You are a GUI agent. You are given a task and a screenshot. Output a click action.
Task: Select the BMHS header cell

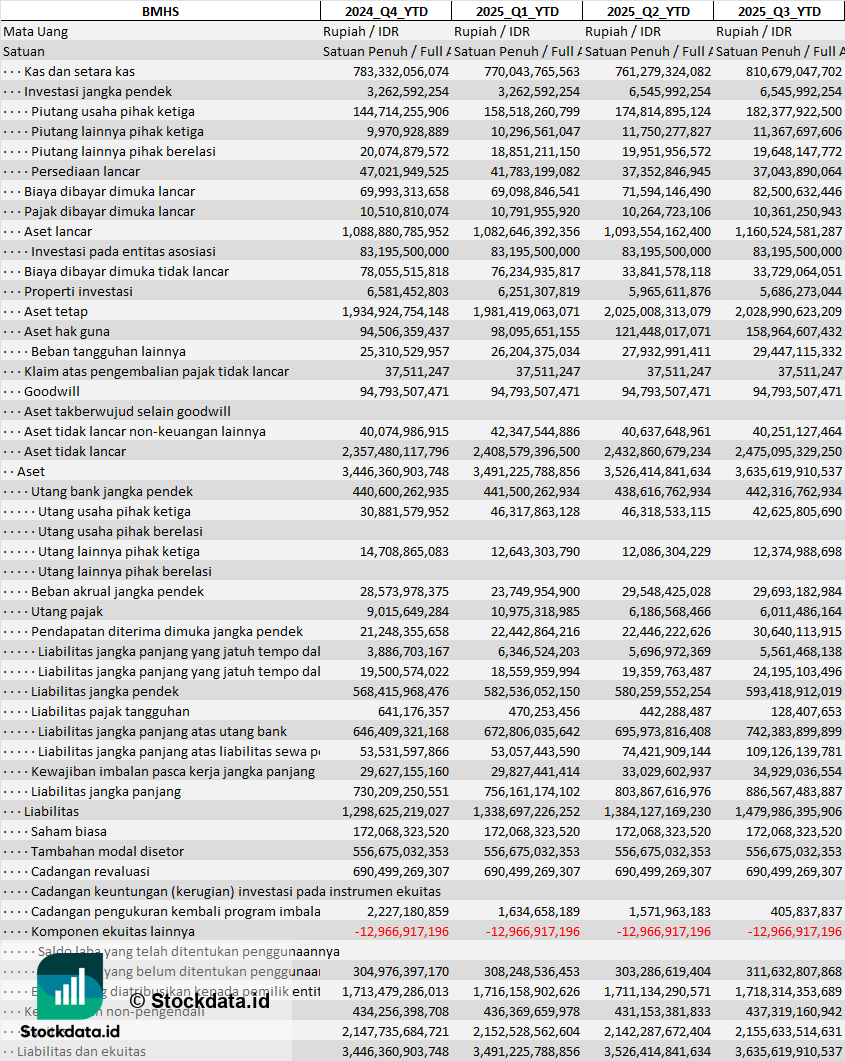pyautogui.click(x=160, y=11)
